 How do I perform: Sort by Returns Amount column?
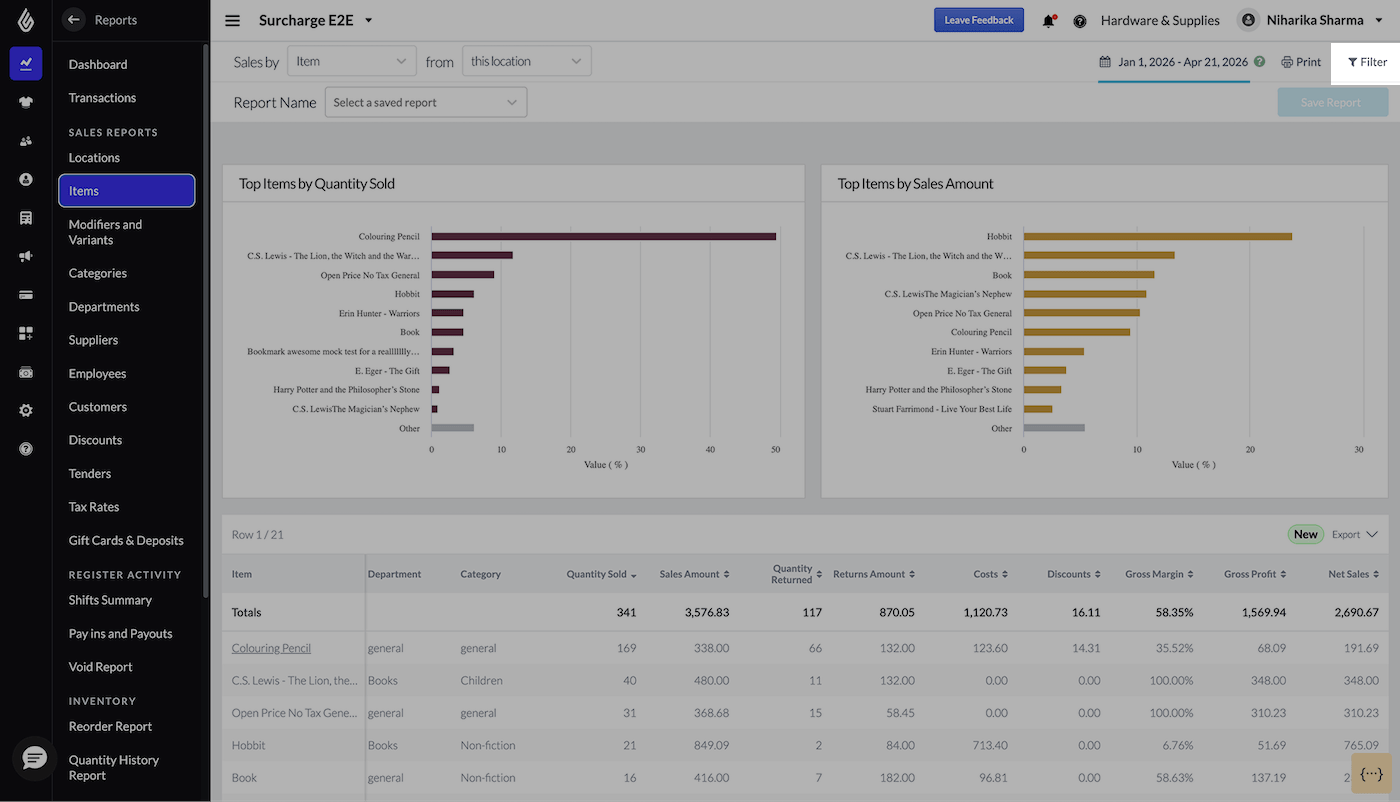873,574
